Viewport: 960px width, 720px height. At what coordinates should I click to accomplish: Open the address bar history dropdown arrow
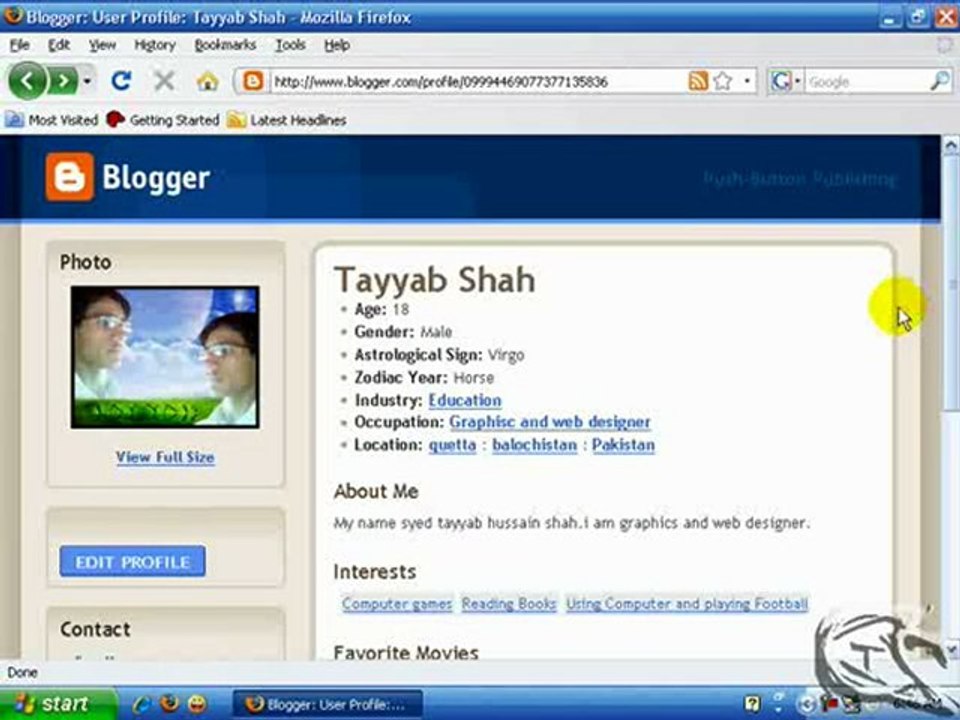(x=747, y=81)
